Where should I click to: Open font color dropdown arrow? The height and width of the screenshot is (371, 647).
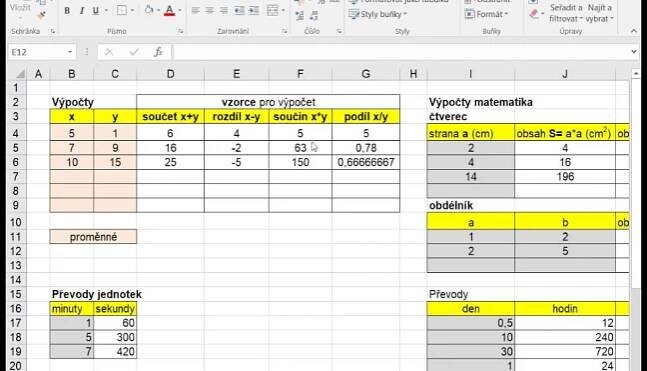click(x=180, y=11)
